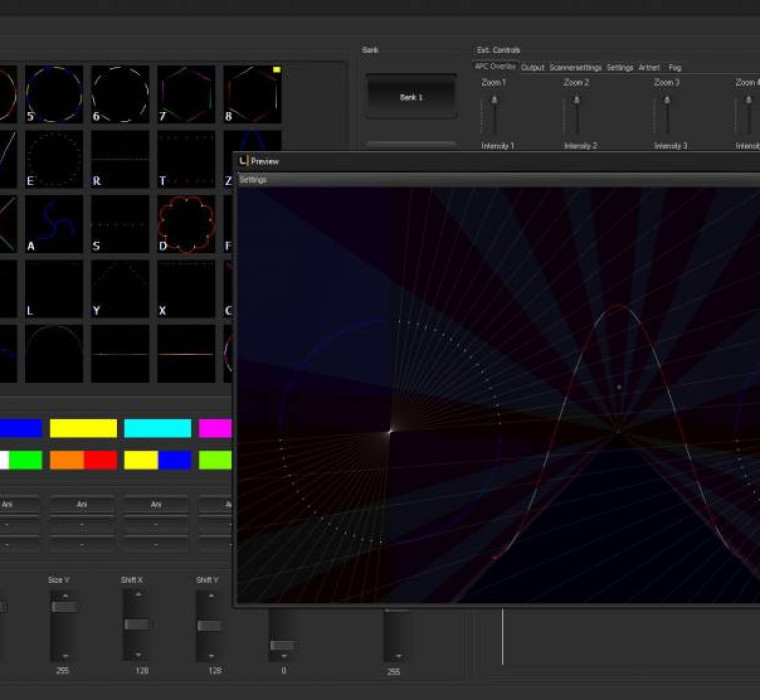The height and width of the screenshot is (700, 760).
Task: Pick the dotted circle pattern E
Action: pos(54,159)
